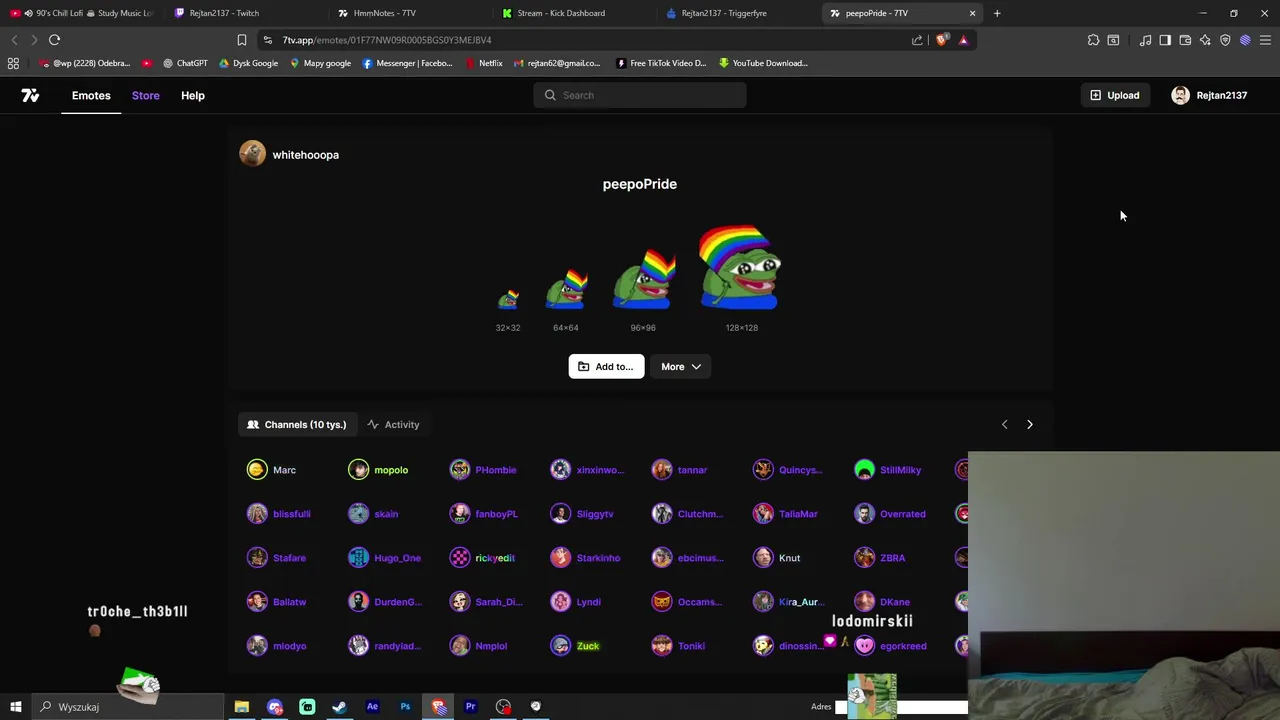Open channel Zuck

point(575,646)
